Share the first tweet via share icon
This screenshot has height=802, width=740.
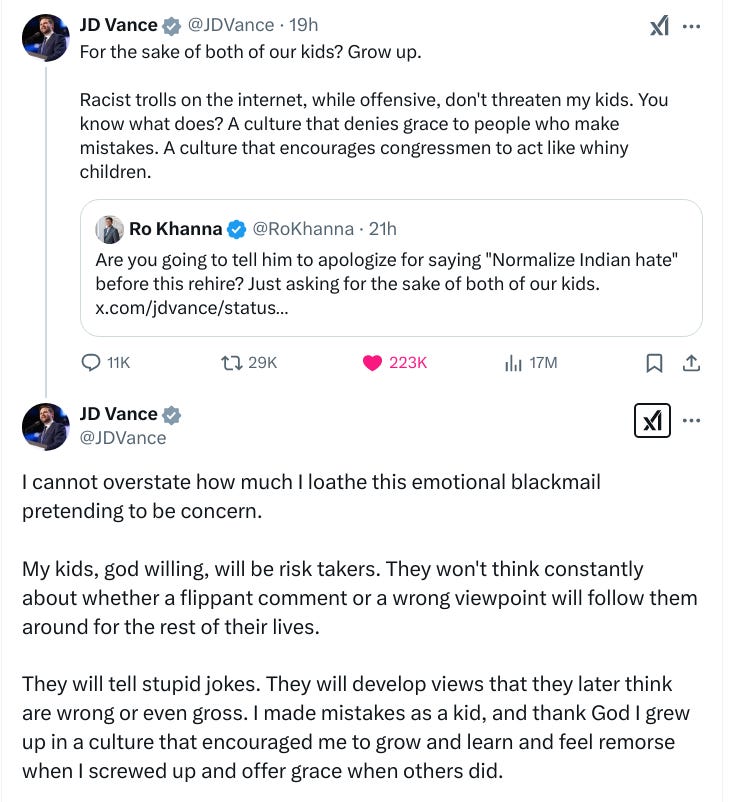click(690, 363)
